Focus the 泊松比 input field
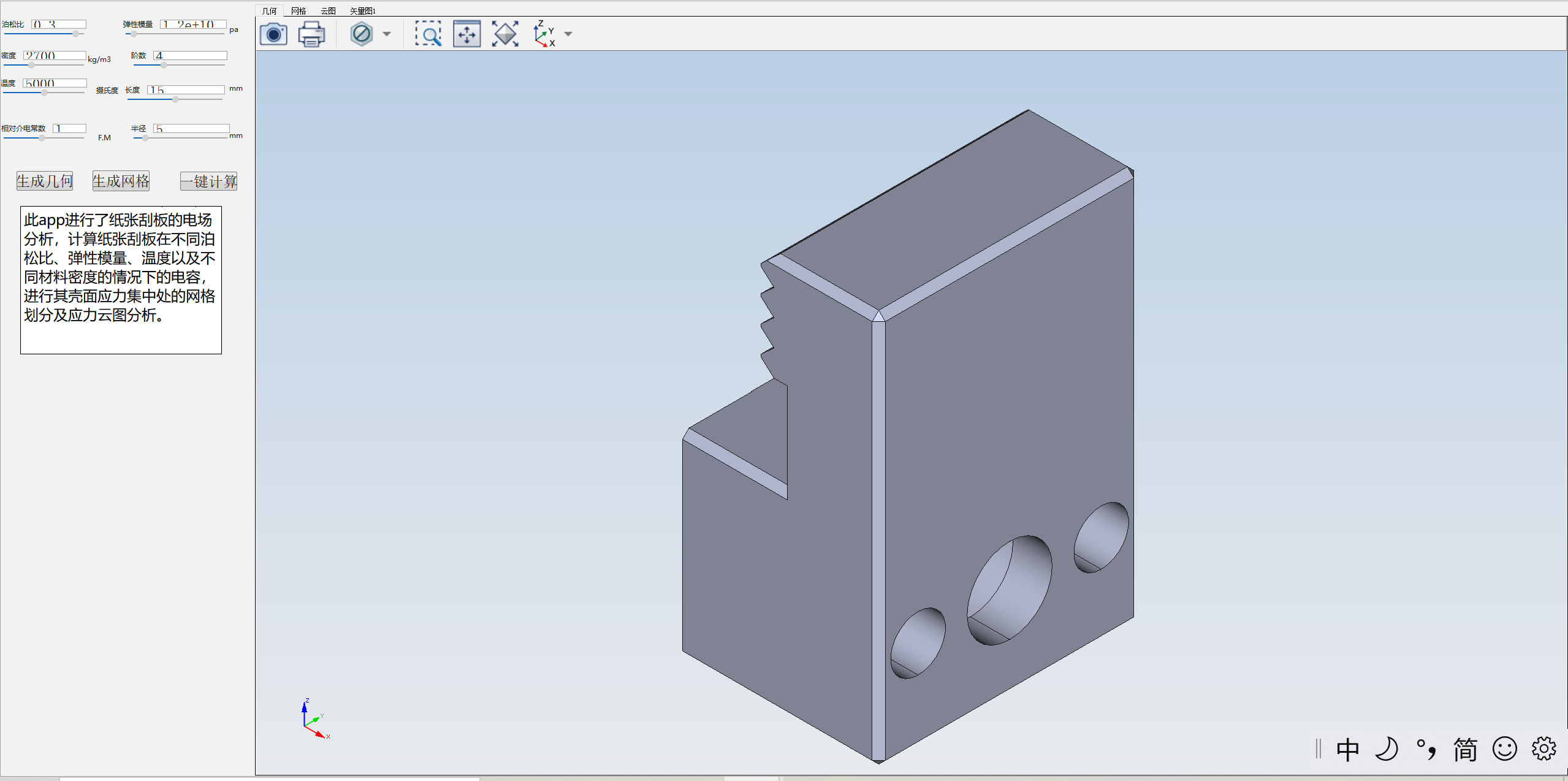The height and width of the screenshot is (781, 1568). click(x=59, y=24)
